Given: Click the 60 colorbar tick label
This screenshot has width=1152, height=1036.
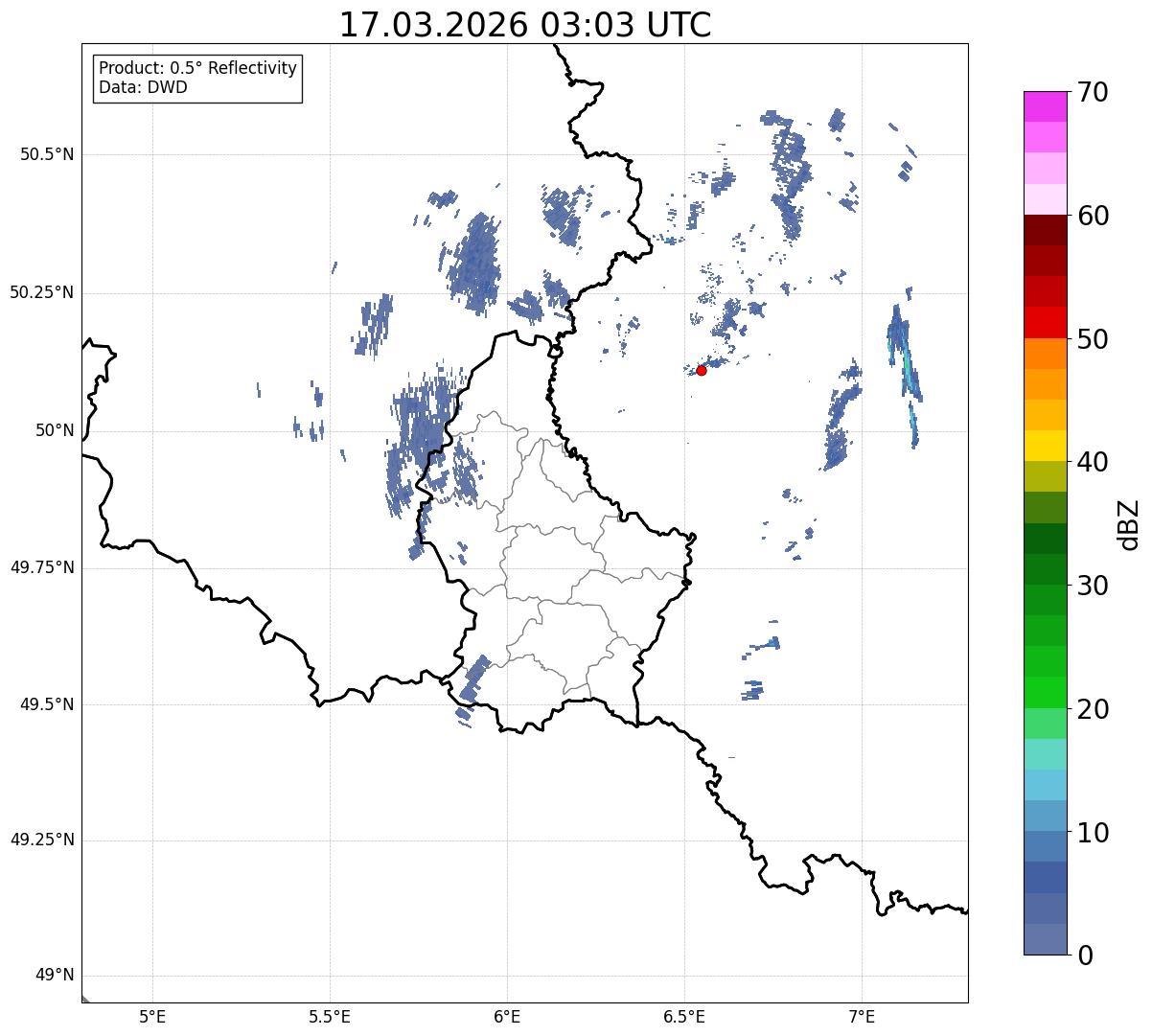Looking at the screenshot, I should tap(1092, 216).
